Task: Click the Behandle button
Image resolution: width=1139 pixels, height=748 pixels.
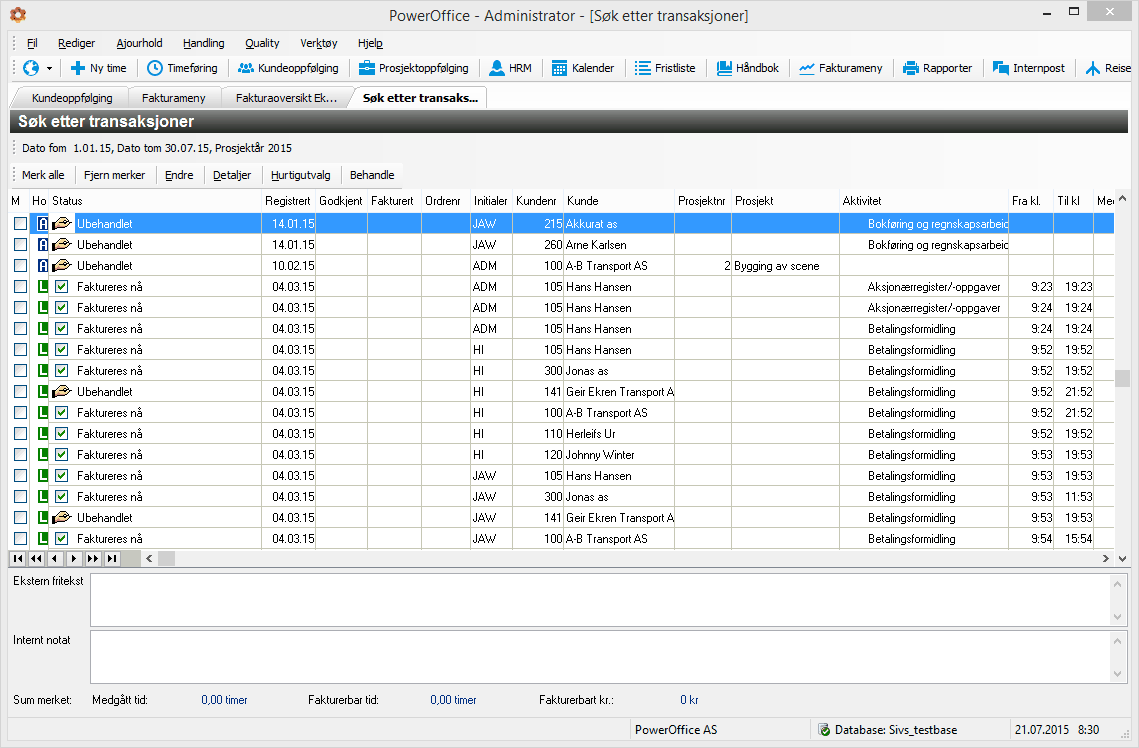Action: (372, 175)
